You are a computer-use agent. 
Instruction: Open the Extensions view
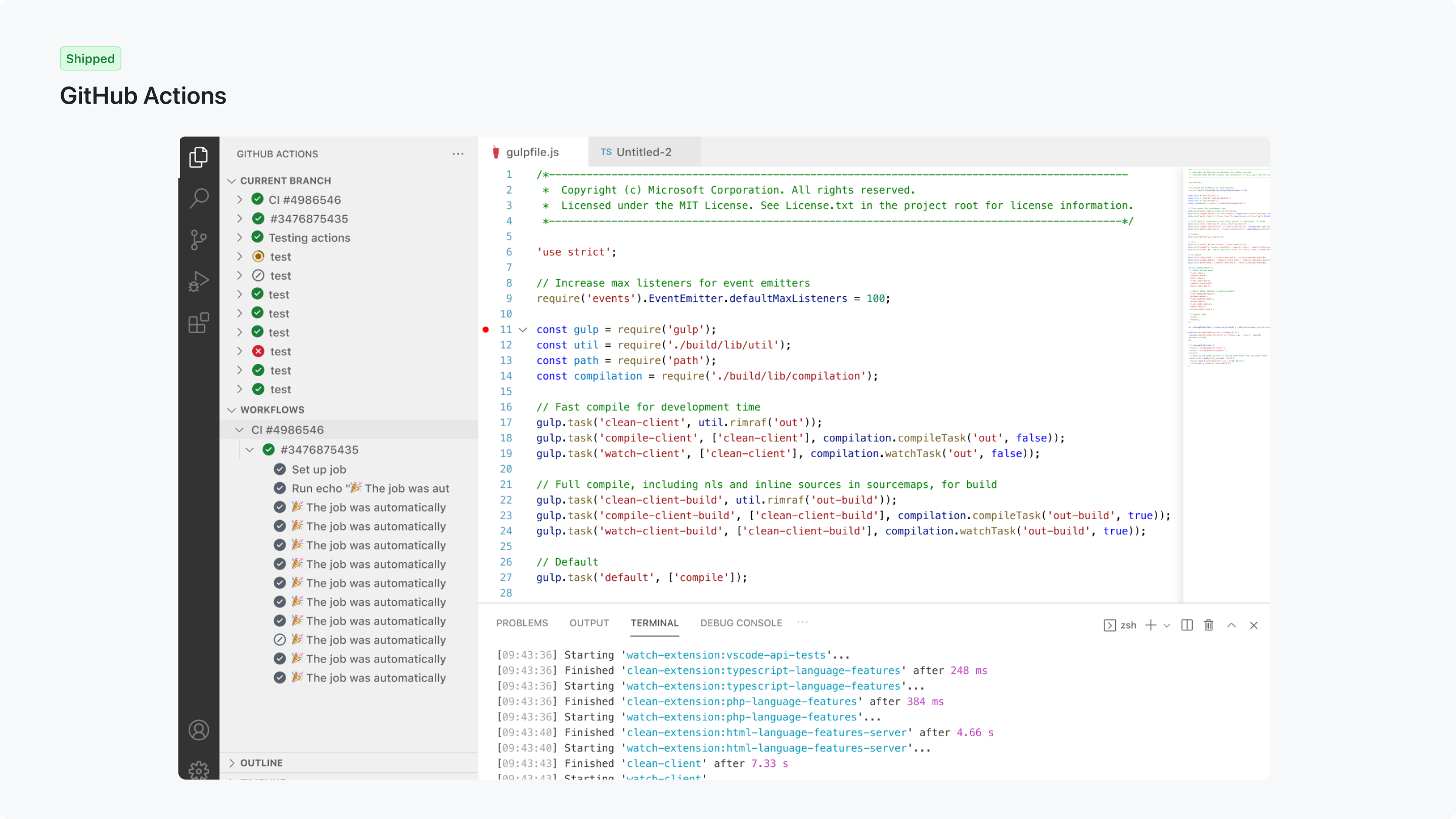(198, 323)
